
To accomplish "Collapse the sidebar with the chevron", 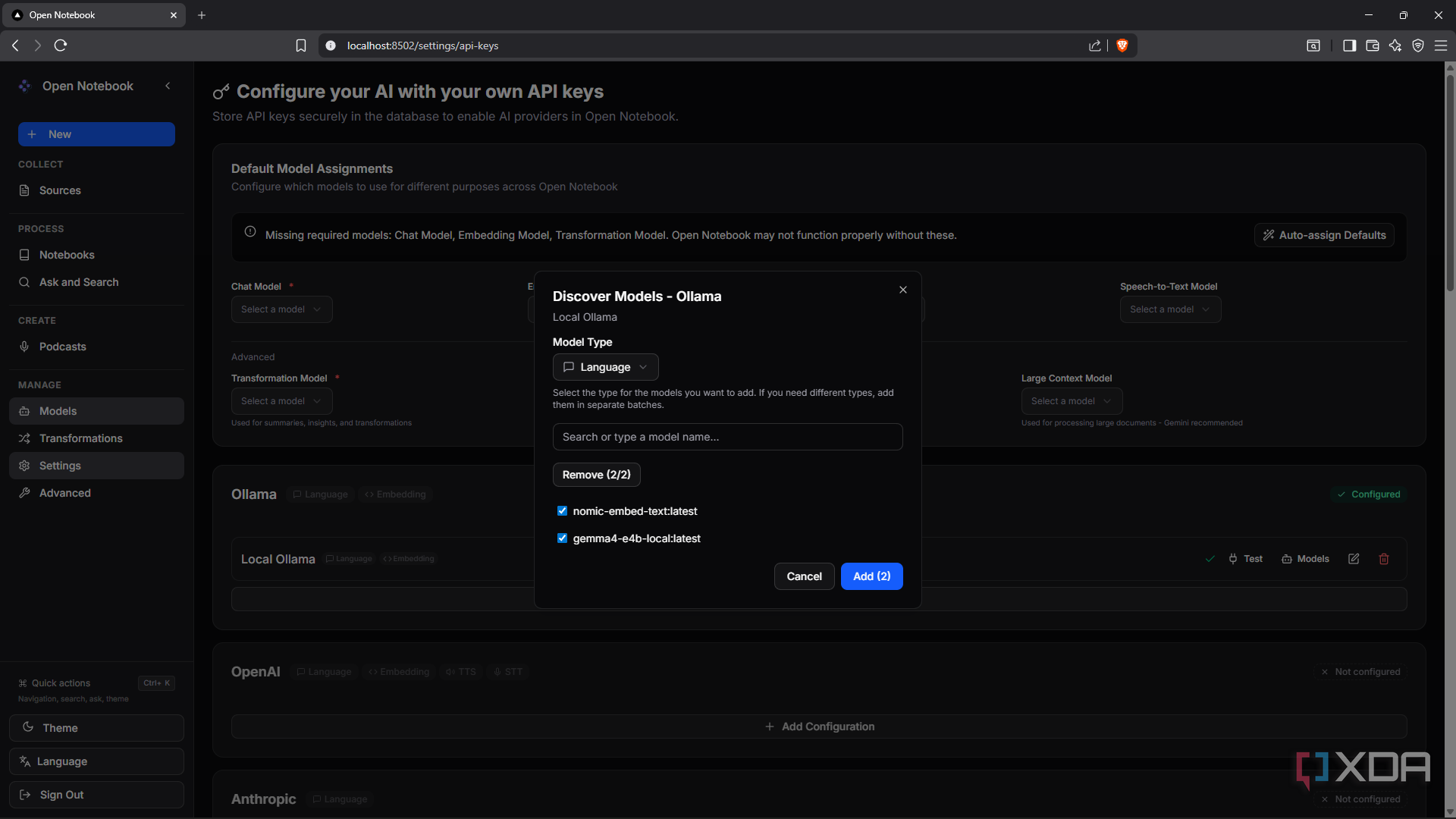I will pyautogui.click(x=168, y=86).
